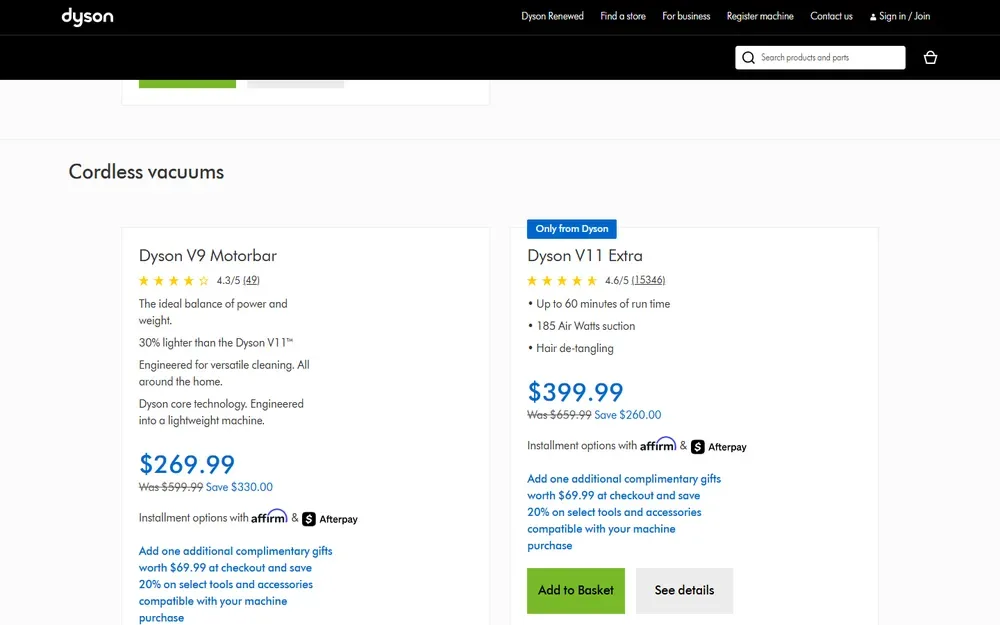Click the search magnifier icon
The height and width of the screenshot is (625, 1000).
[749, 58]
